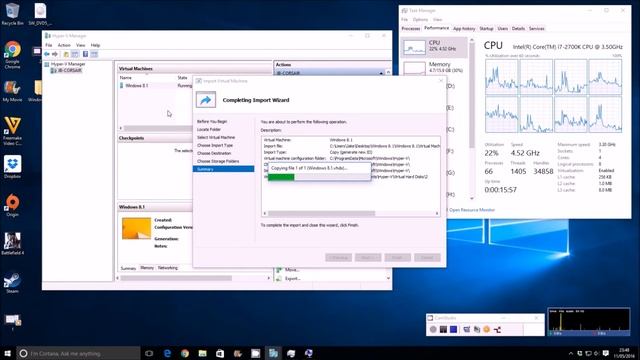640x360 pixels.
Task: Click the Forward arrow in Hyper-V Manager toolbar
Action: tap(55, 54)
